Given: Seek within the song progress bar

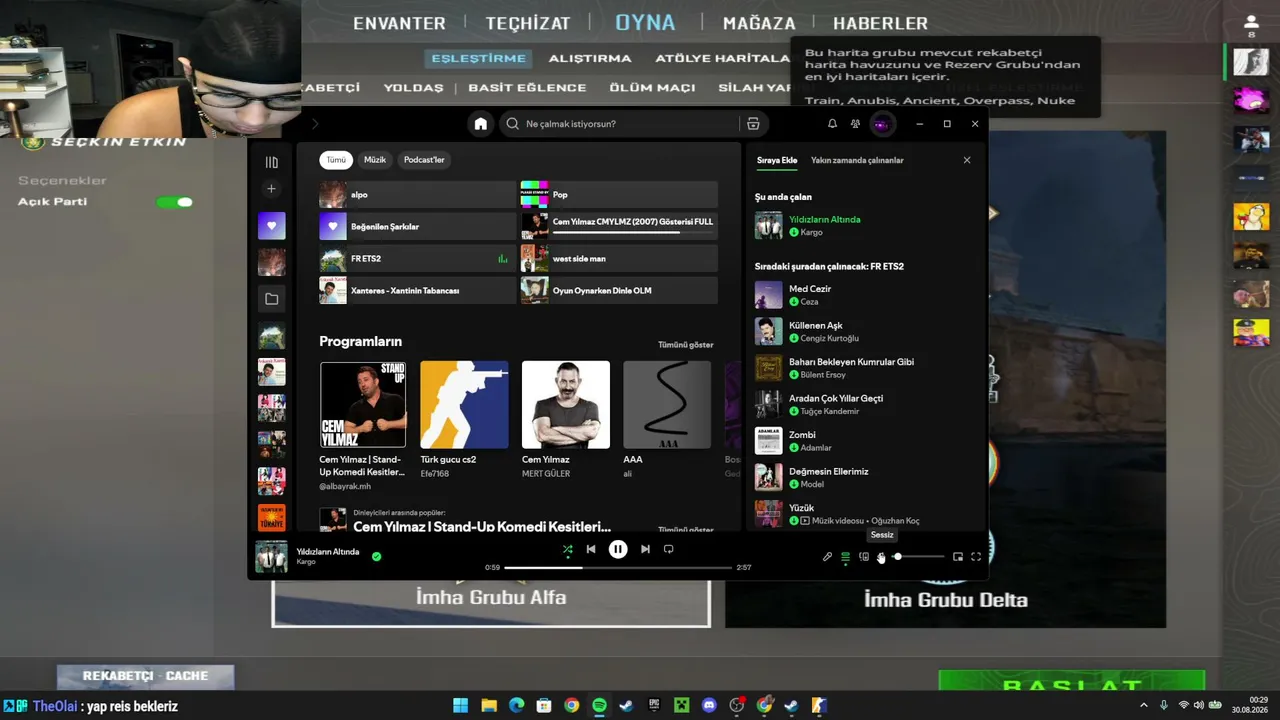Looking at the screenshot, I should [618, 567].
